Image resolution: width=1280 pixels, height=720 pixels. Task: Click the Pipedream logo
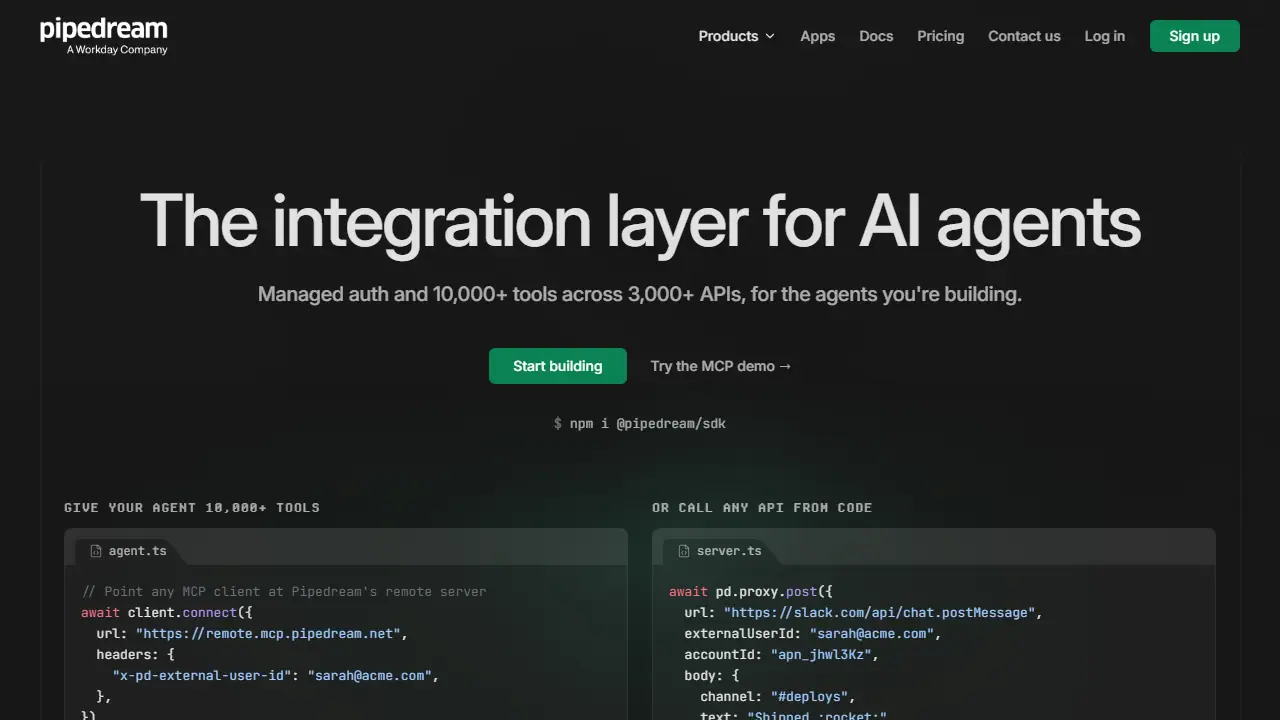point(103,36)
